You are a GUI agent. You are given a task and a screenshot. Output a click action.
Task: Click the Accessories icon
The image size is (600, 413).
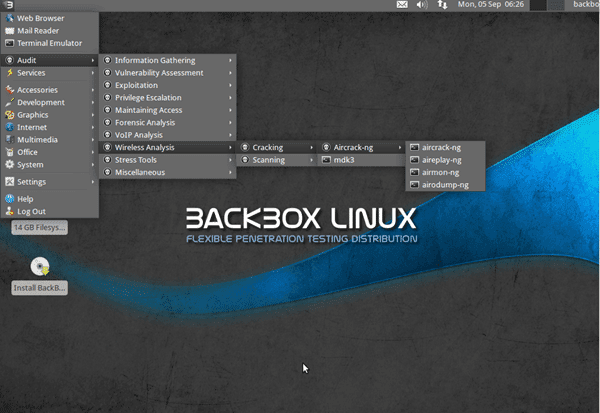click(x=10, y=90)
